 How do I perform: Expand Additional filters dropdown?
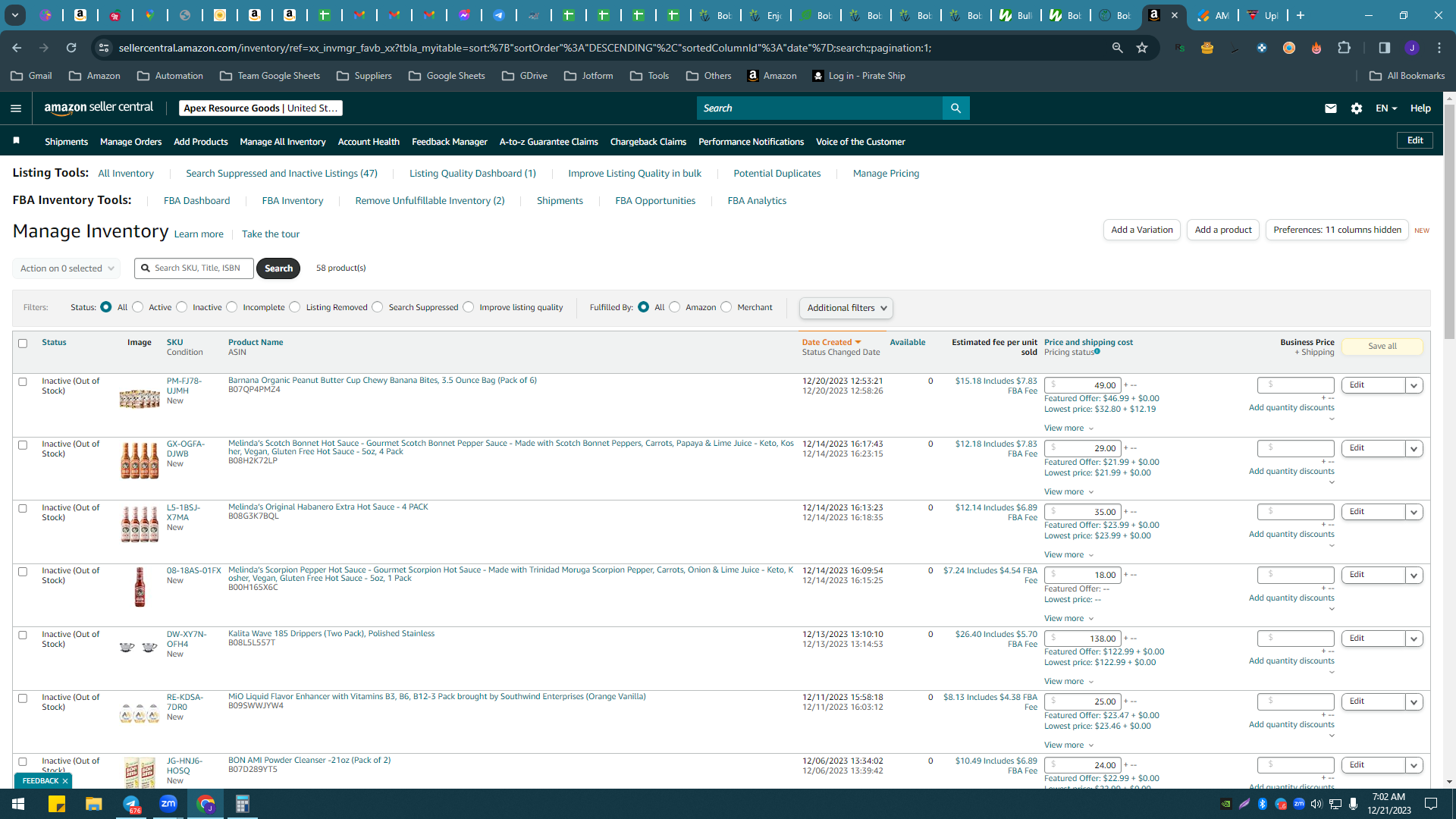846,308
